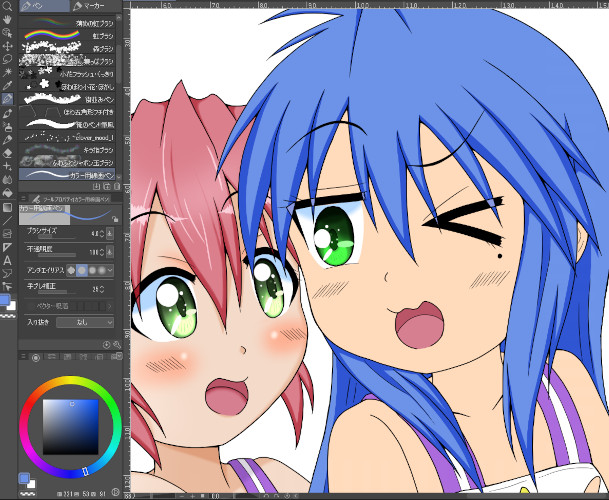Toggle the lock icon on brush preview
609x500 pixels.
(x=115, y=219)
